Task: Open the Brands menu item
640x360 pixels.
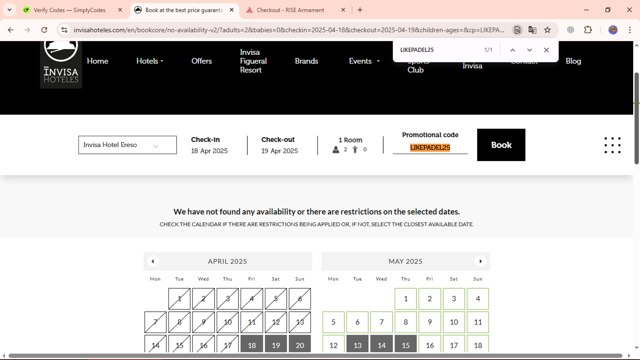Action: click(x=306, y=61)
